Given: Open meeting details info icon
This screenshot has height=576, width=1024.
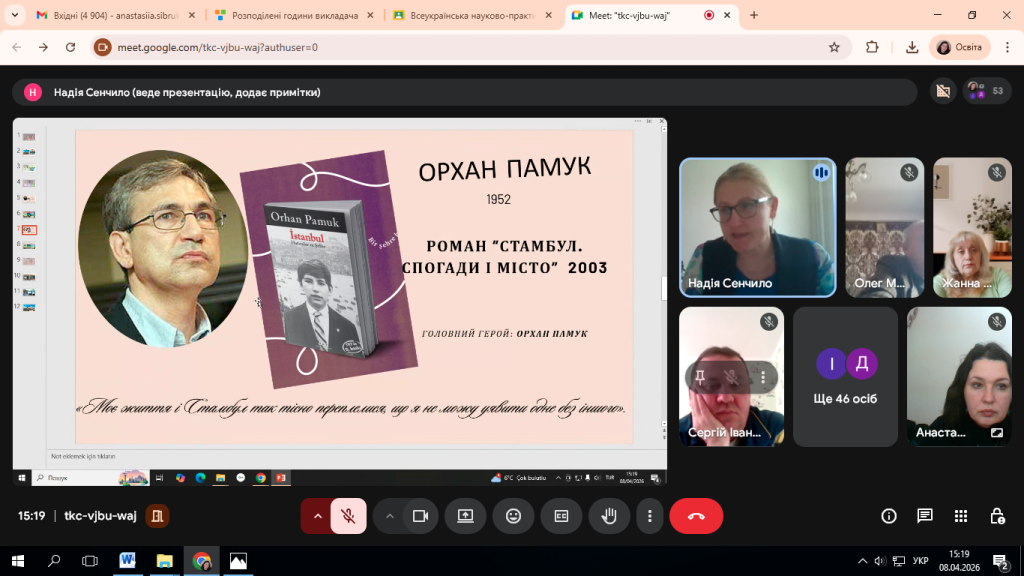Looking at the screenshot, I should pos(888,516).
